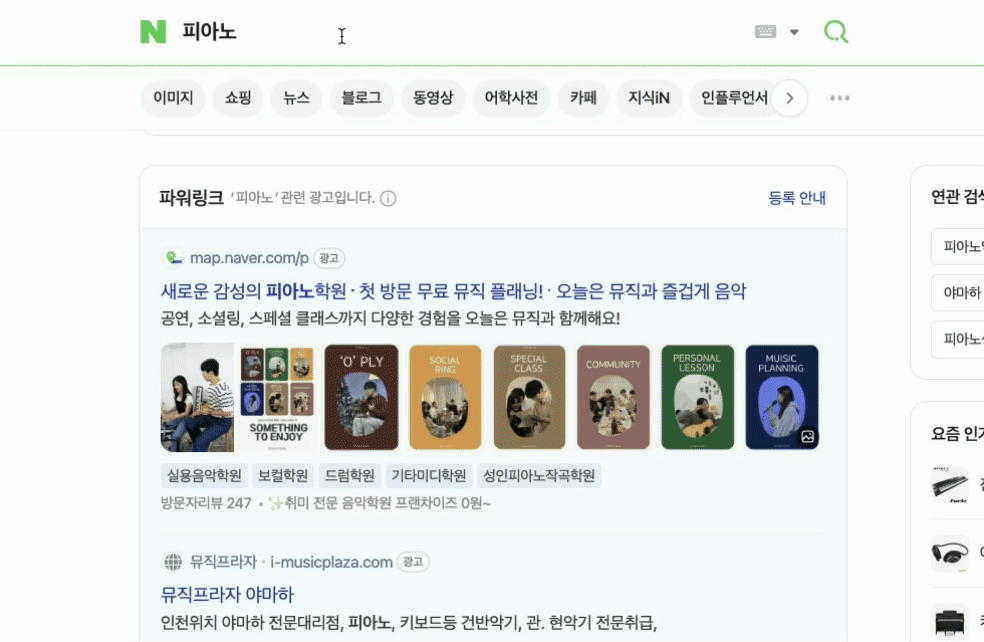Show more tabs with right chevron
The width and height of the screenshot is (984, 642).
789,98
